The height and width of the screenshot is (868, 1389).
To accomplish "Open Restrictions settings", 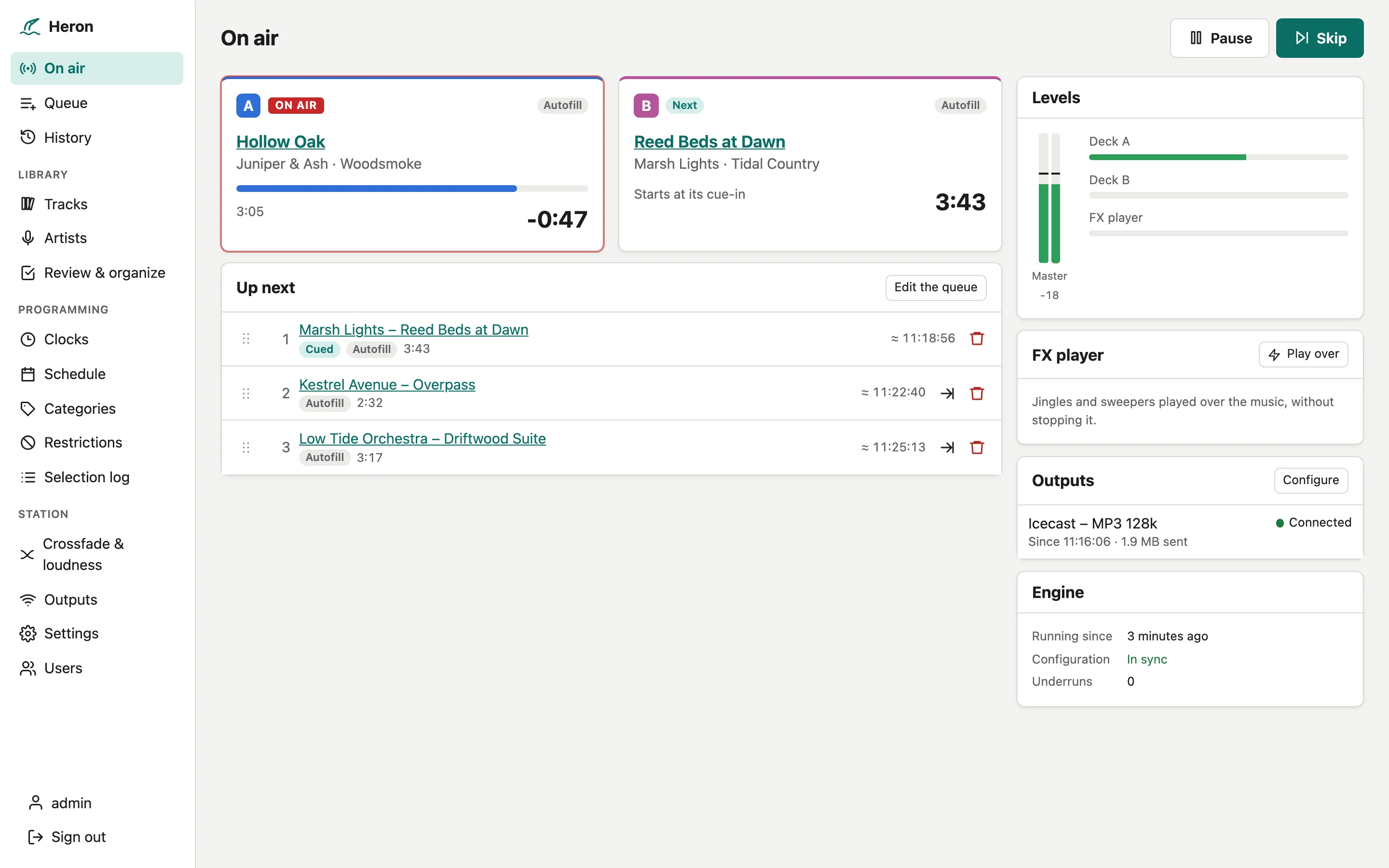I will (96, 443).
